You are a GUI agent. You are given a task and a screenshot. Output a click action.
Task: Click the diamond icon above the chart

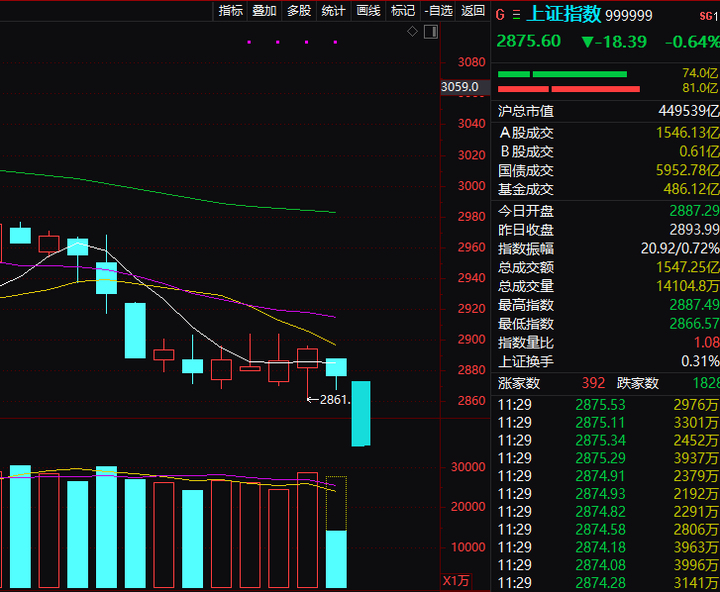pos(412,31)
